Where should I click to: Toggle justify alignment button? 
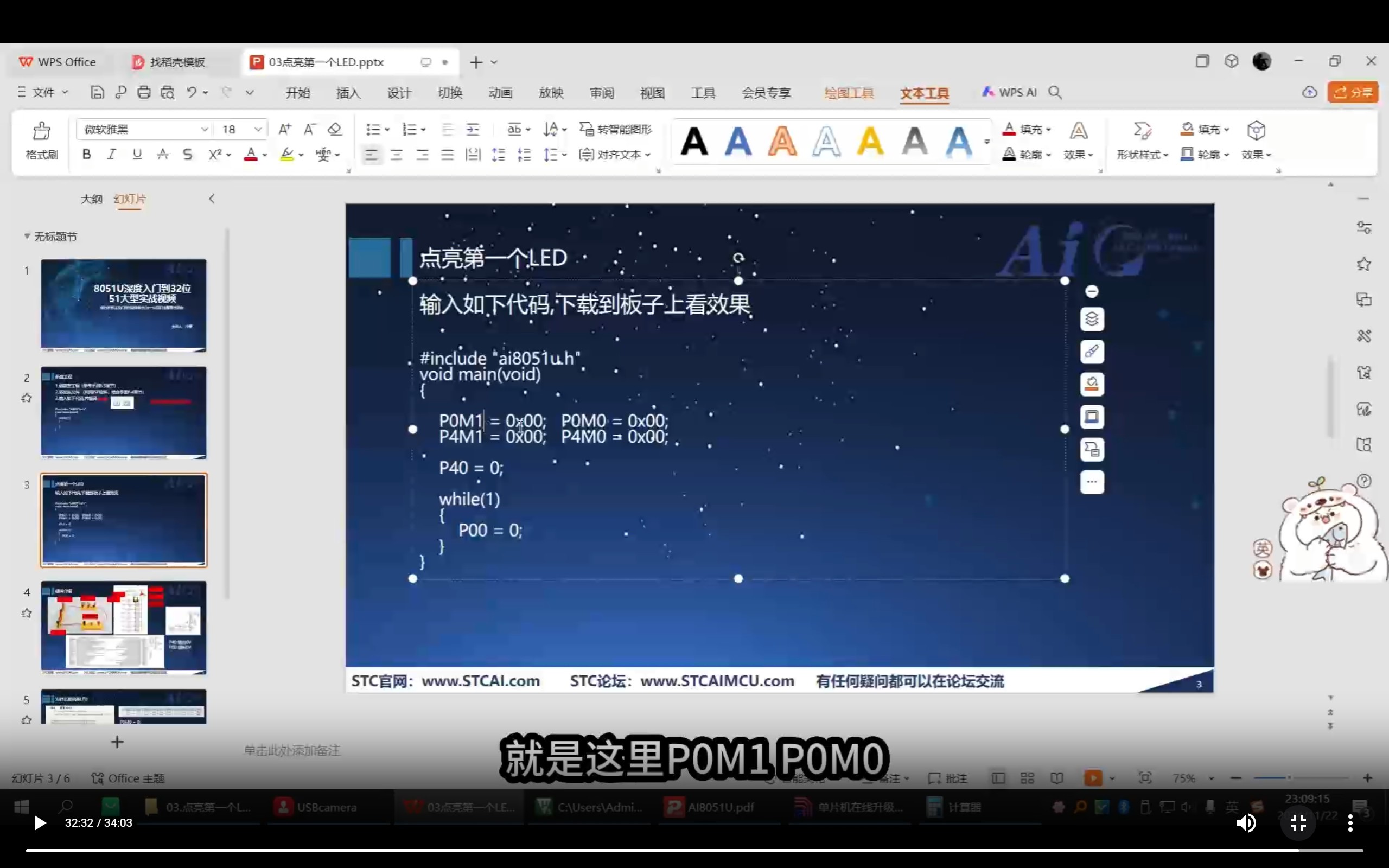coord(447,155)
